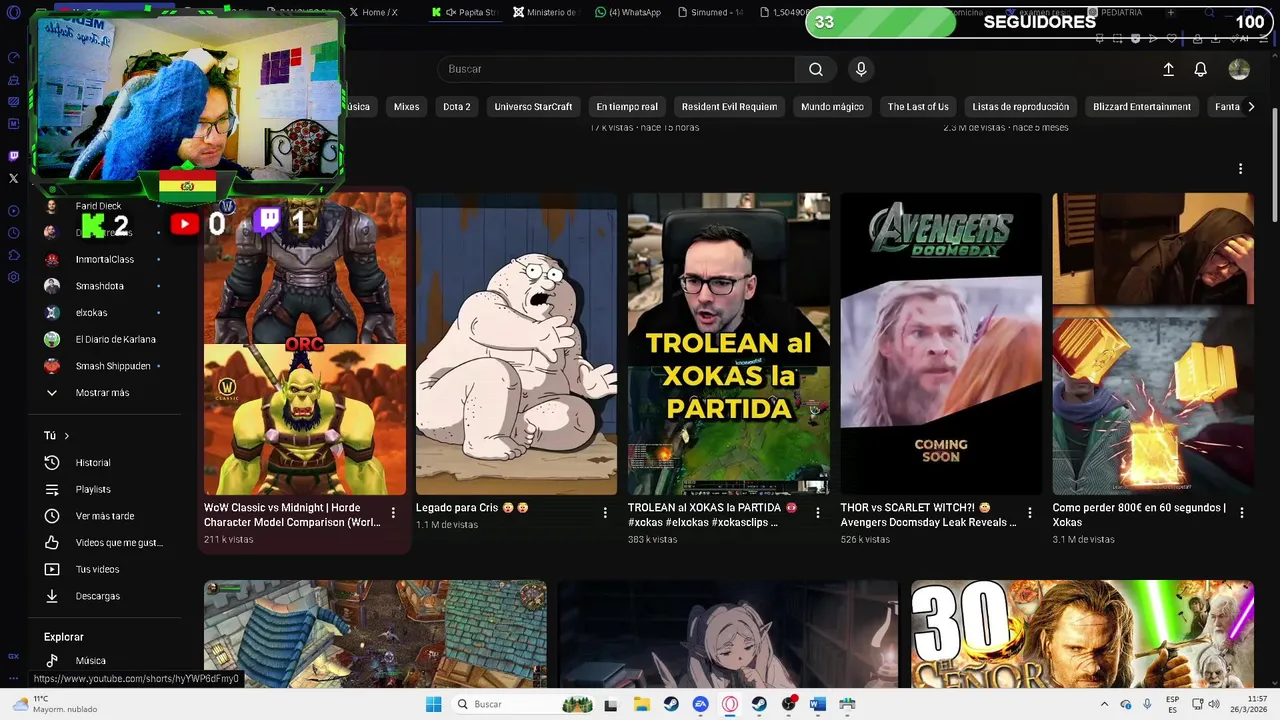Activate voice search microphone icon

[861, 69]
